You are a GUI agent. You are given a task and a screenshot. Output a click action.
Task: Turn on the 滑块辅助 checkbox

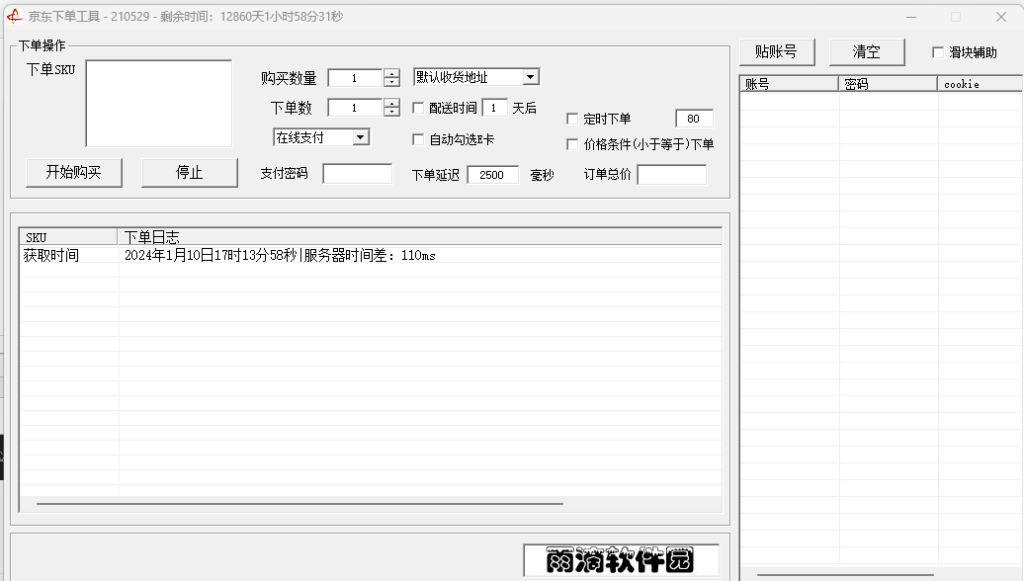click(938, 53)
